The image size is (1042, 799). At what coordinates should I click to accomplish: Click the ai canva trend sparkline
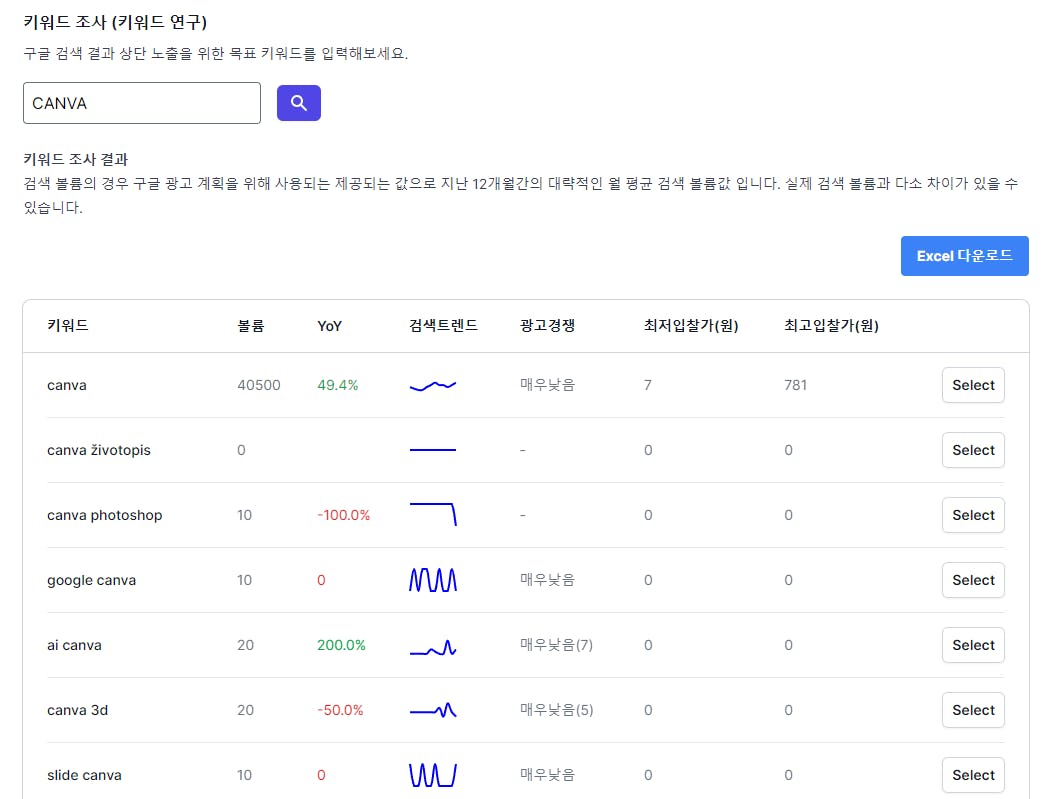point(433,648)
